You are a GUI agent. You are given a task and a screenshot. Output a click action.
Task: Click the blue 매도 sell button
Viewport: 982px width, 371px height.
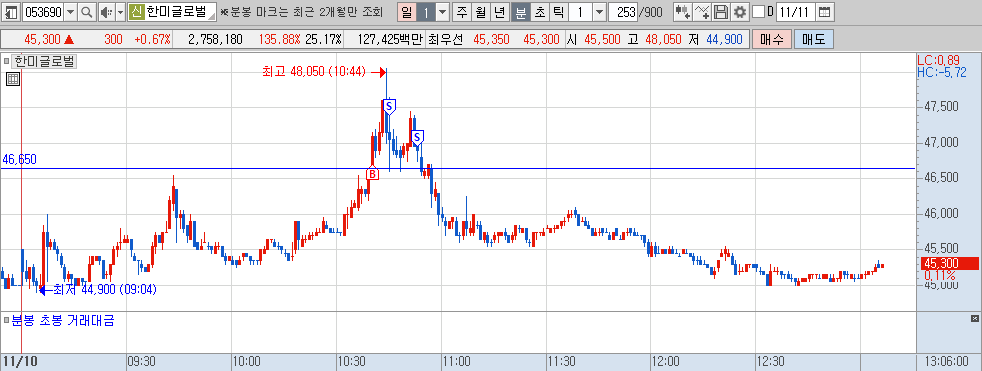pyautogui.click(x=814, y=39)
